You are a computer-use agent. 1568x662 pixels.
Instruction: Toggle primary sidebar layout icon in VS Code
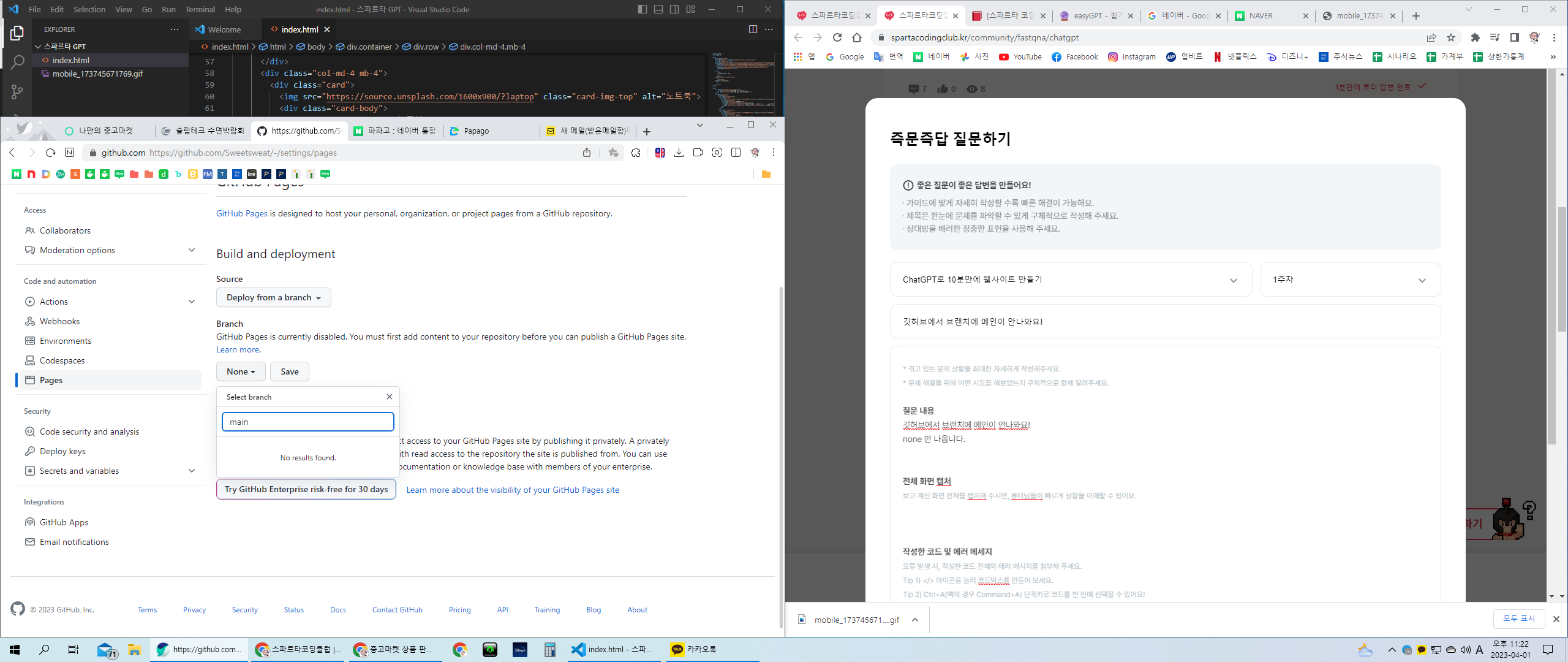click(x=642, y=9)
